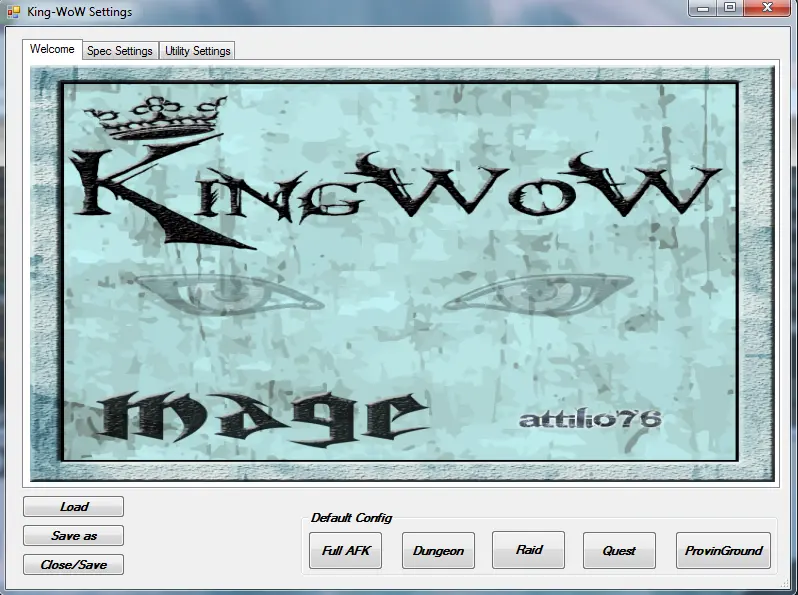Close the King-WoW Settings window
Viewport: 798px width, 595px height.
pyautogui.click(x=767, y=8)
